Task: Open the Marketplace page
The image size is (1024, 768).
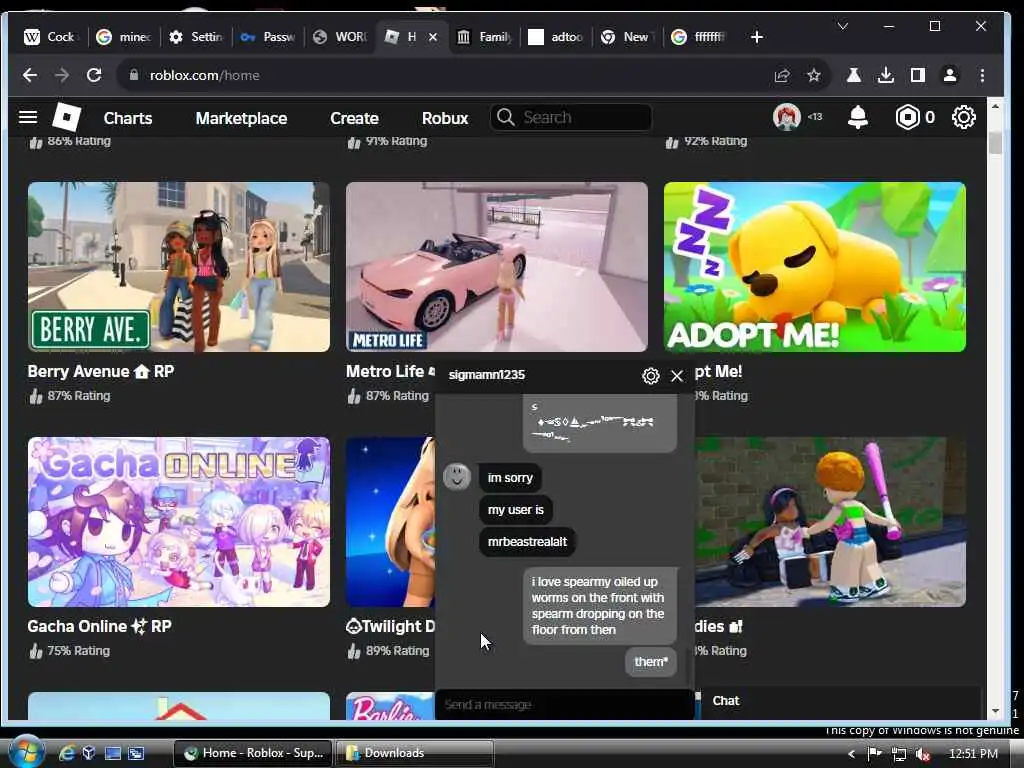Action: (x=241, y=118)
